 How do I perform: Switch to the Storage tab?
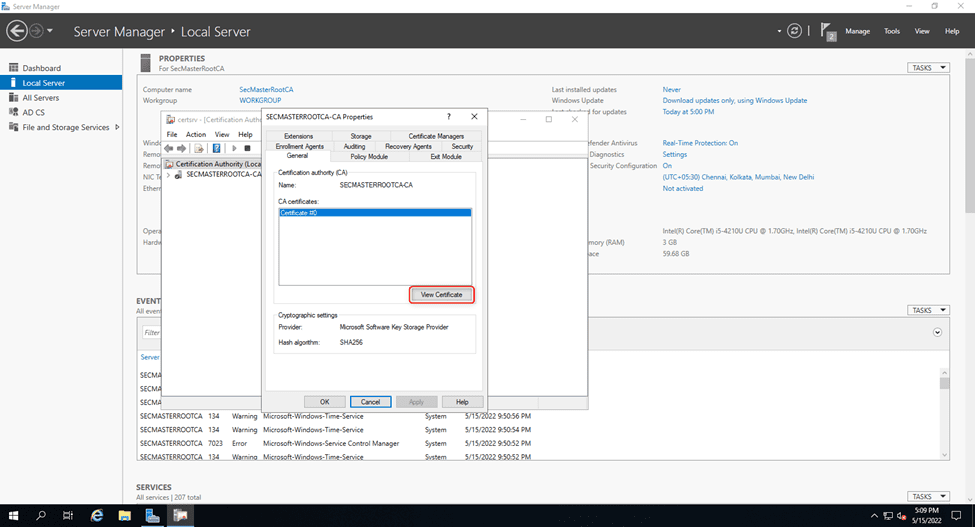[361, 136]
